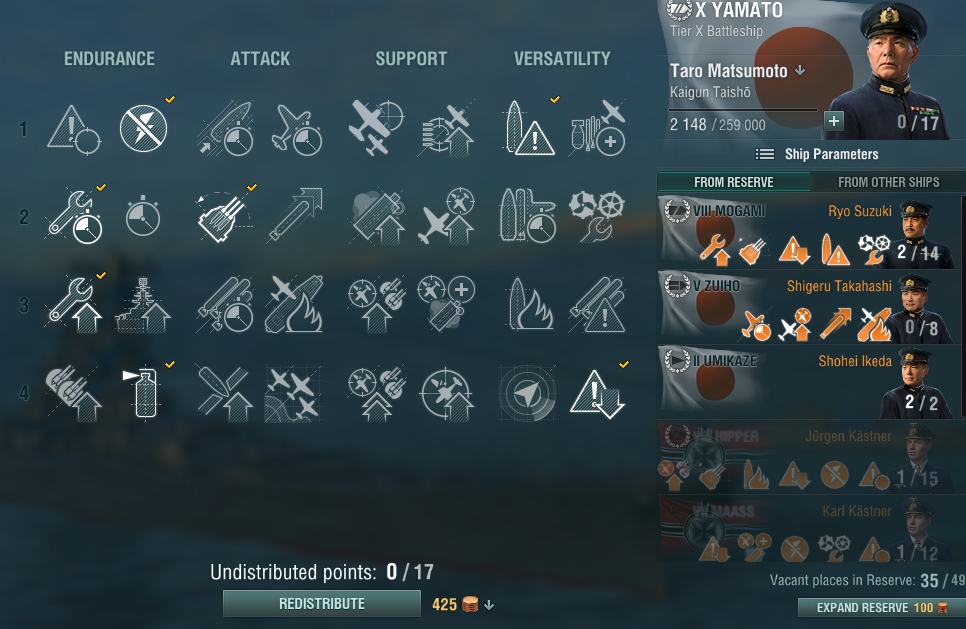Select the Manual Fire Control AA skill
The image size is (966, 629).
tap(446, 392)
